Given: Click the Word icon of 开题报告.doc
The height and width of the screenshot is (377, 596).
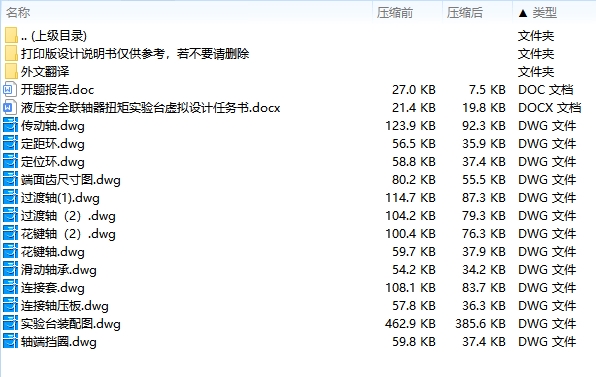Looking at the screenshot, I should point(10,90).
